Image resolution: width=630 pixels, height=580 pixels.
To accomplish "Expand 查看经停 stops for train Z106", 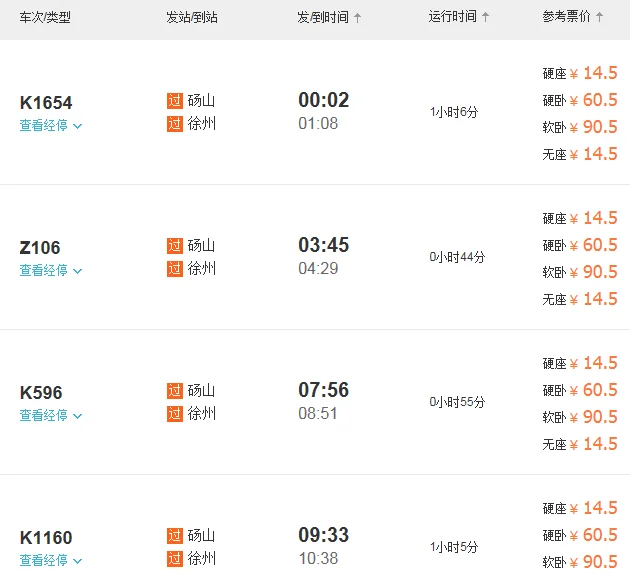I will tap(51, 271).
